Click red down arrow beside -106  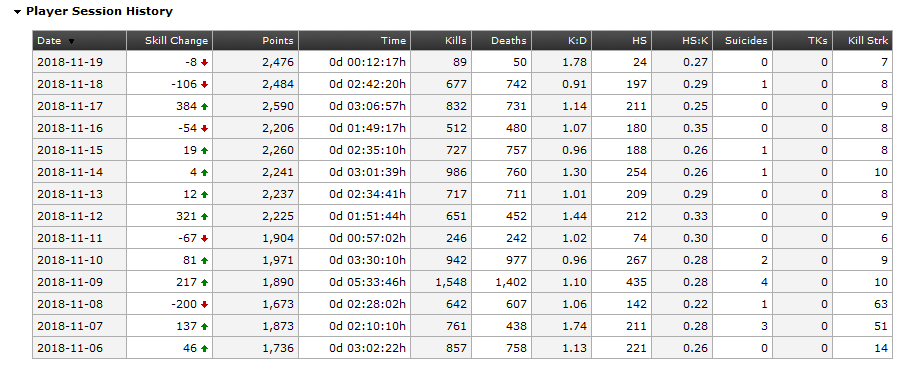pos(204,84)
